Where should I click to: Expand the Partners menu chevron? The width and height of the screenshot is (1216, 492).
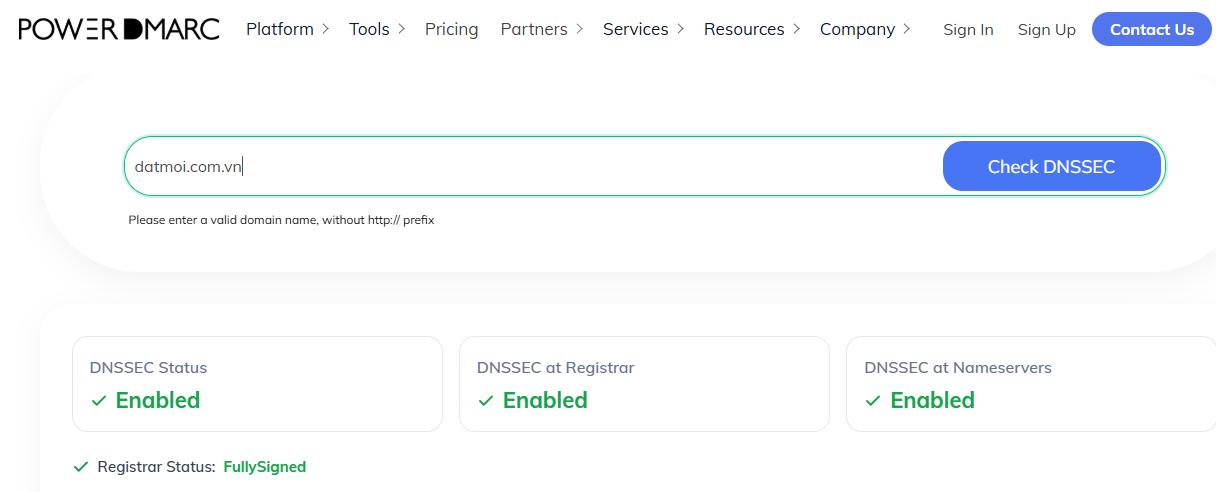[x=579, y=29]
